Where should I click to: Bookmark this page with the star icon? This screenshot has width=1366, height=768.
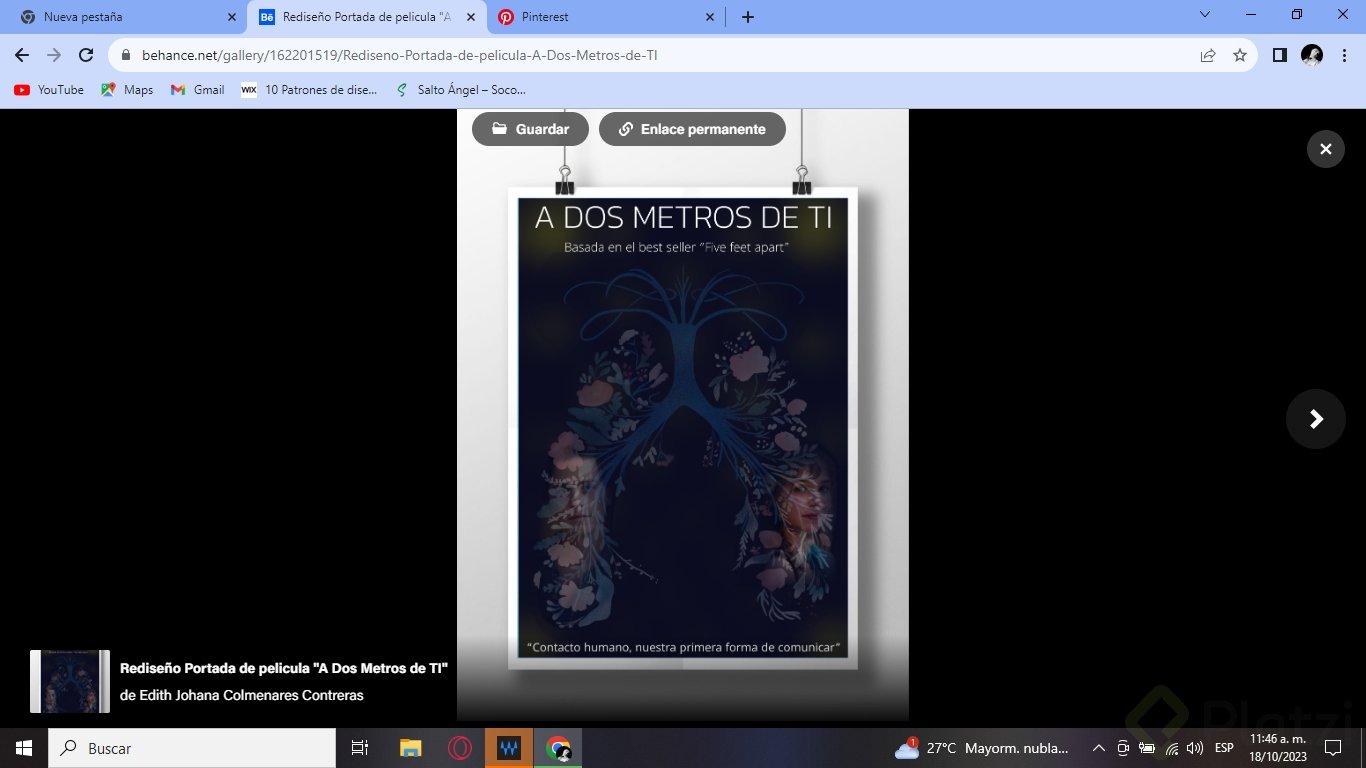[1240, 56]
